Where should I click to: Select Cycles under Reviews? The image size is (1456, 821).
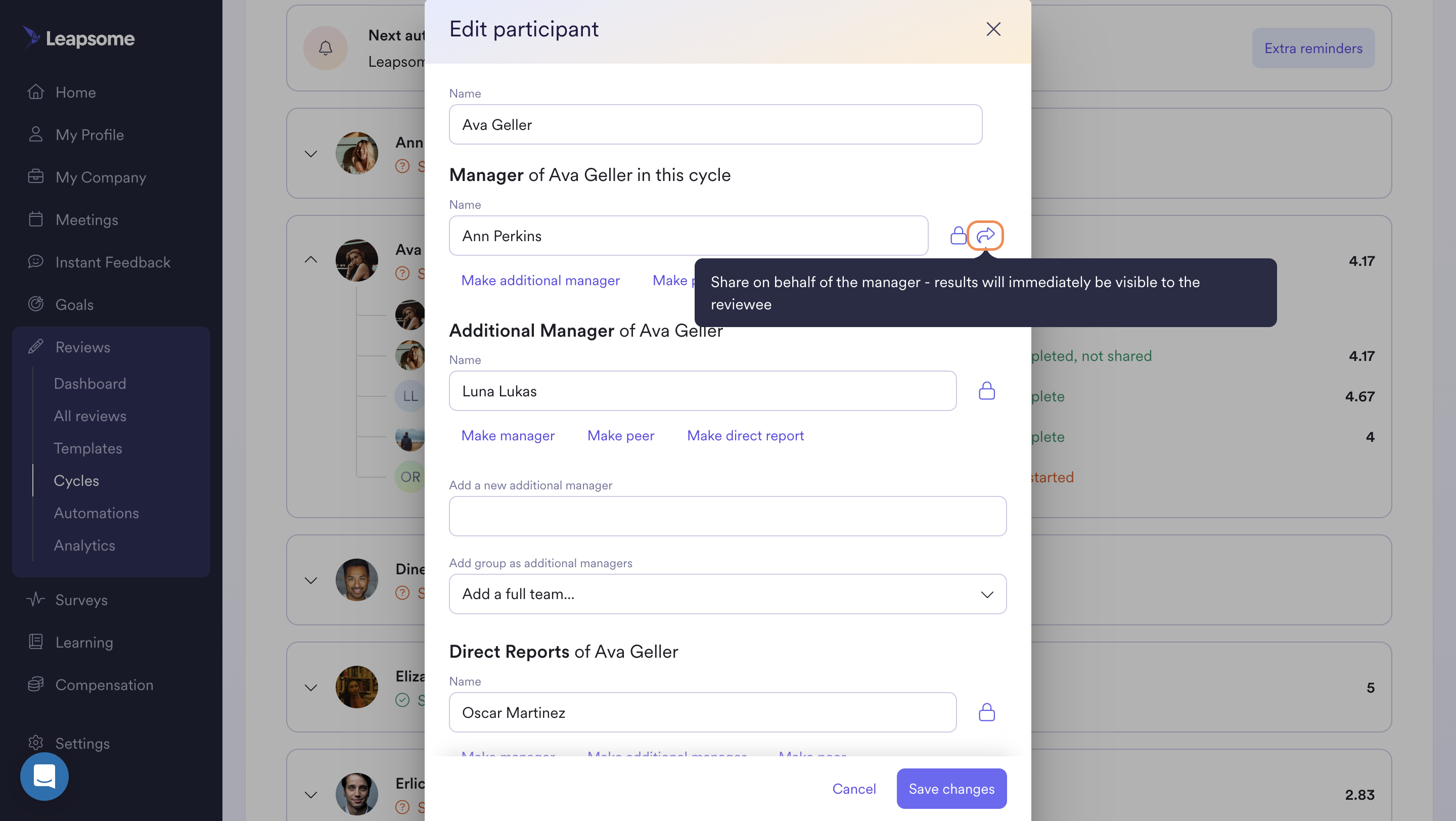pos(76,480)
